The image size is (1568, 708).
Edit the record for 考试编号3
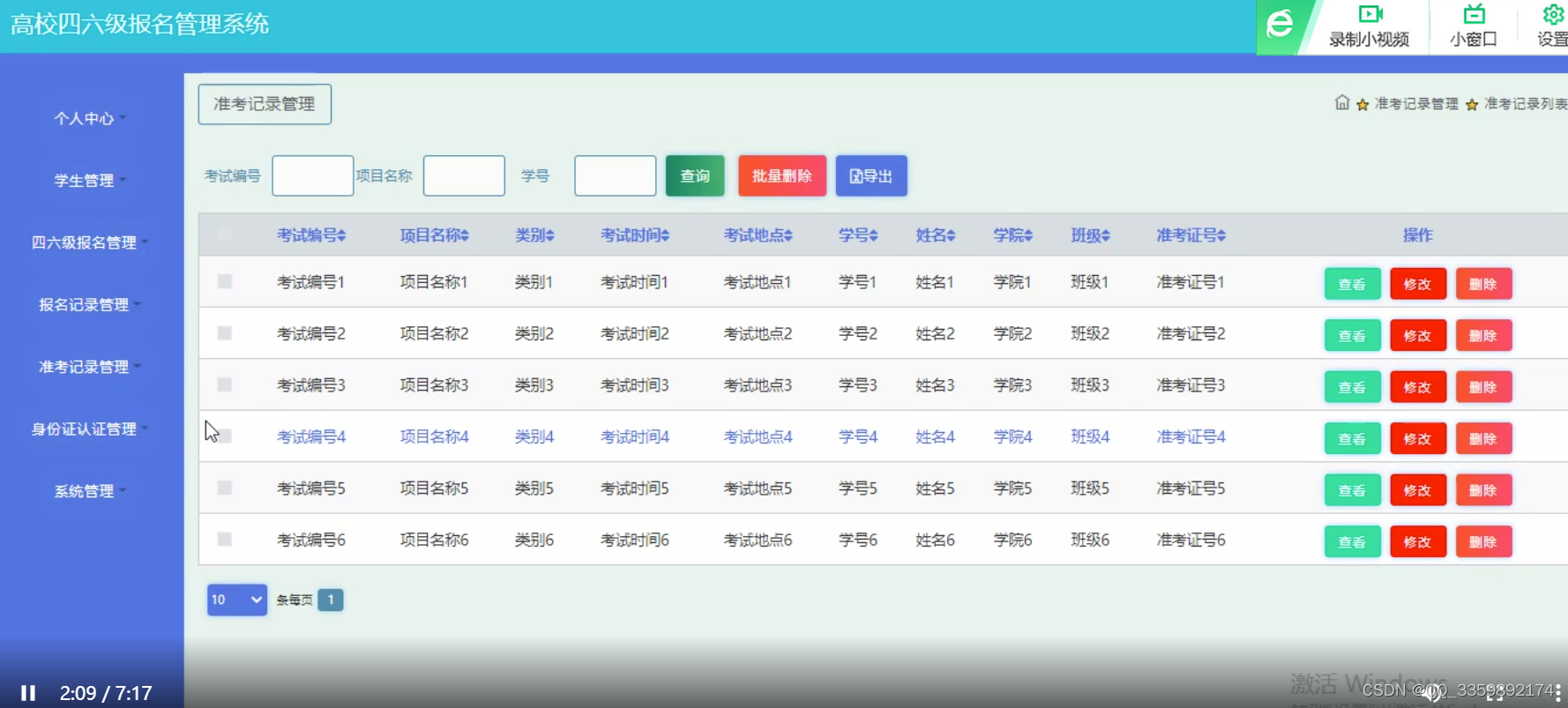[x=1418, y=387]
